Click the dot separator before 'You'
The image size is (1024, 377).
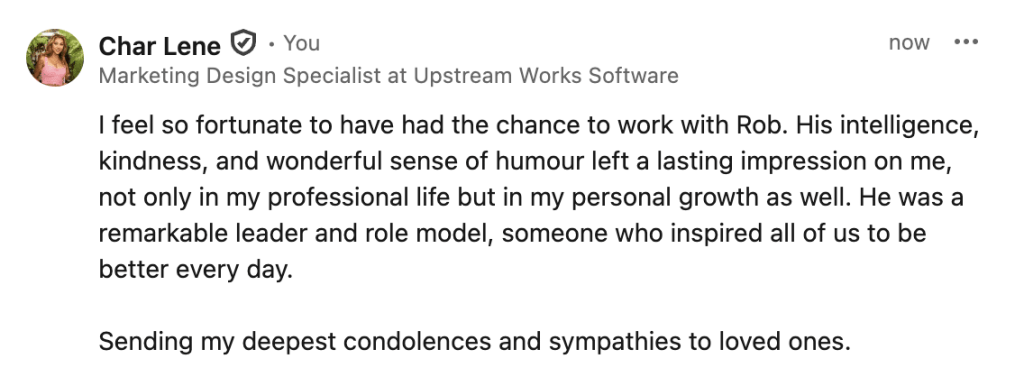tap(271, 44)
